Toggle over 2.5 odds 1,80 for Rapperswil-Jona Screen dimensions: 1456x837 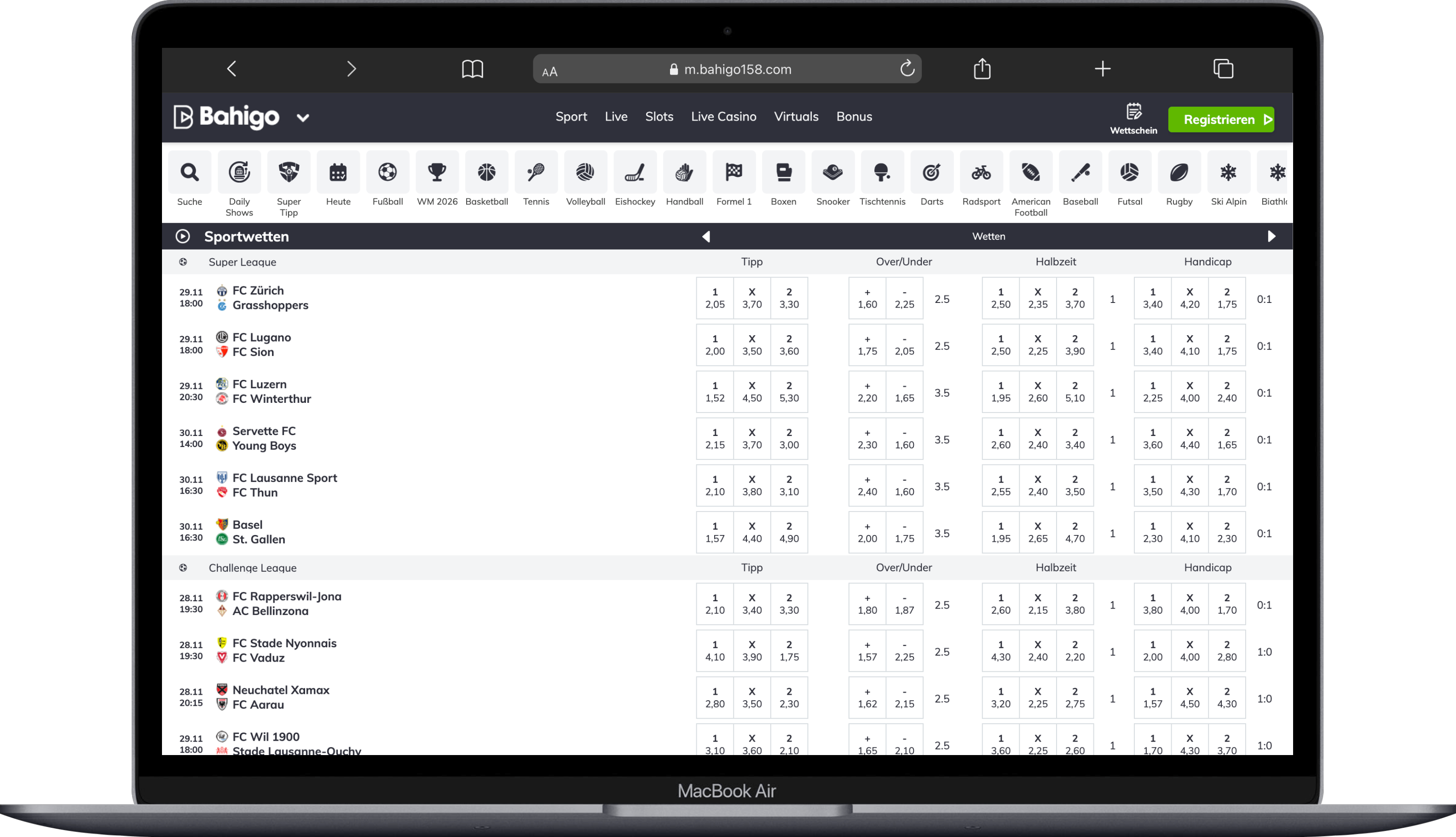[867, 604]
